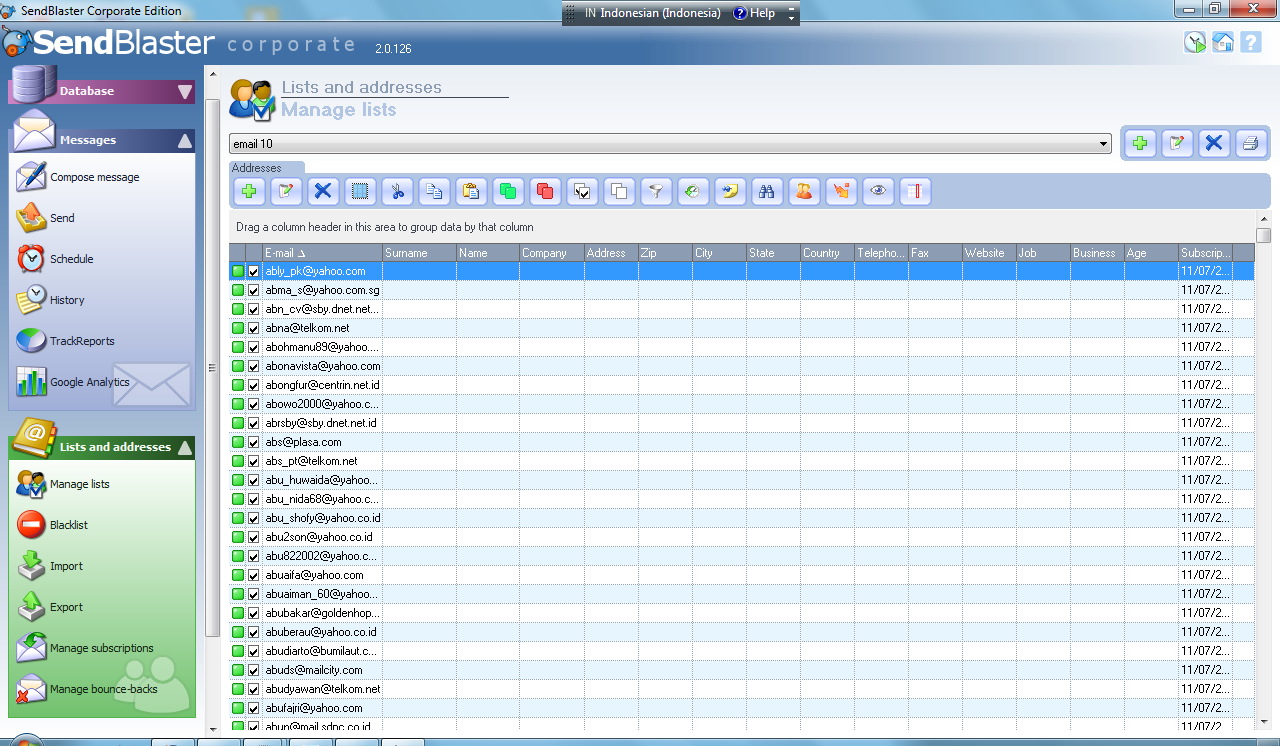Click the clipboard paste icon
The width and height of the screenshot is (1280, 746).
pyautogui.click(x=471, y=191)
